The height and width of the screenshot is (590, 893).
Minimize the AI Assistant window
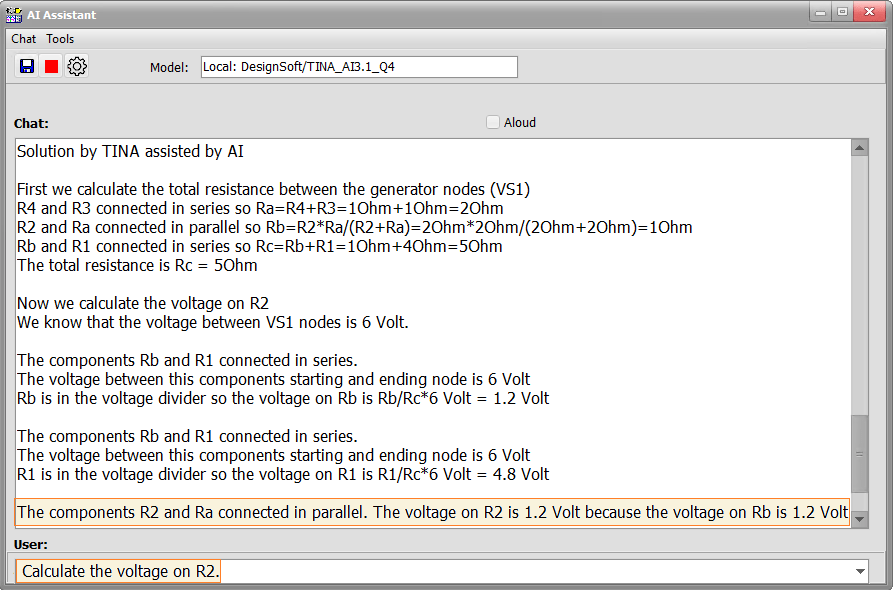(x=821, y=12)
